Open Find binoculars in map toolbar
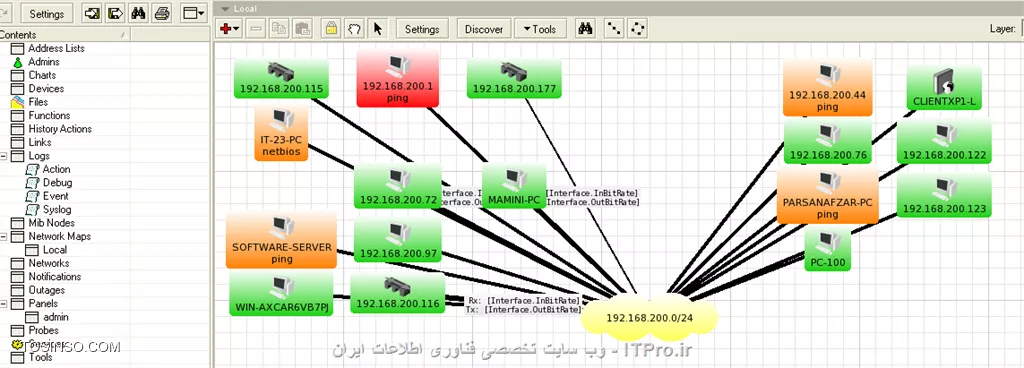Screen dimensions: 1024x368 (586, 29)
